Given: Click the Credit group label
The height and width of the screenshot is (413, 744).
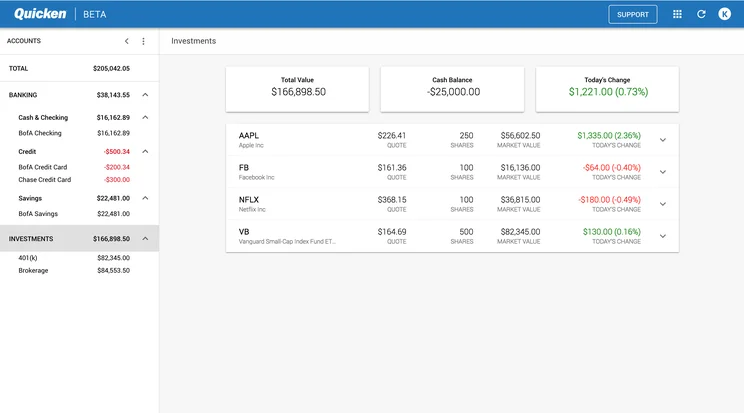Looking at the screenshot, I should click(27, 151).
